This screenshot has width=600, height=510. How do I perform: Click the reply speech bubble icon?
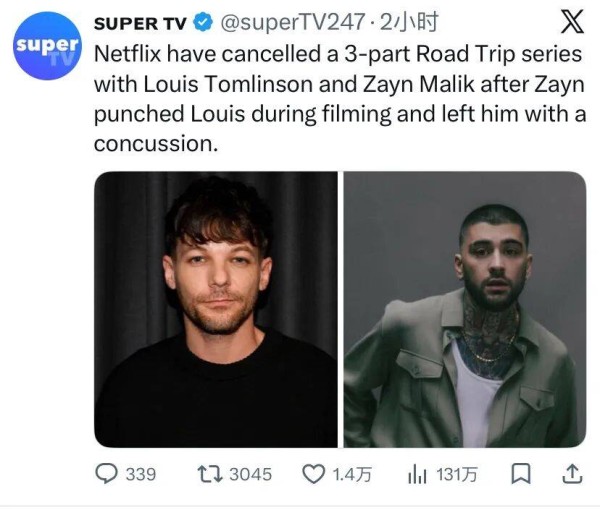107,474
